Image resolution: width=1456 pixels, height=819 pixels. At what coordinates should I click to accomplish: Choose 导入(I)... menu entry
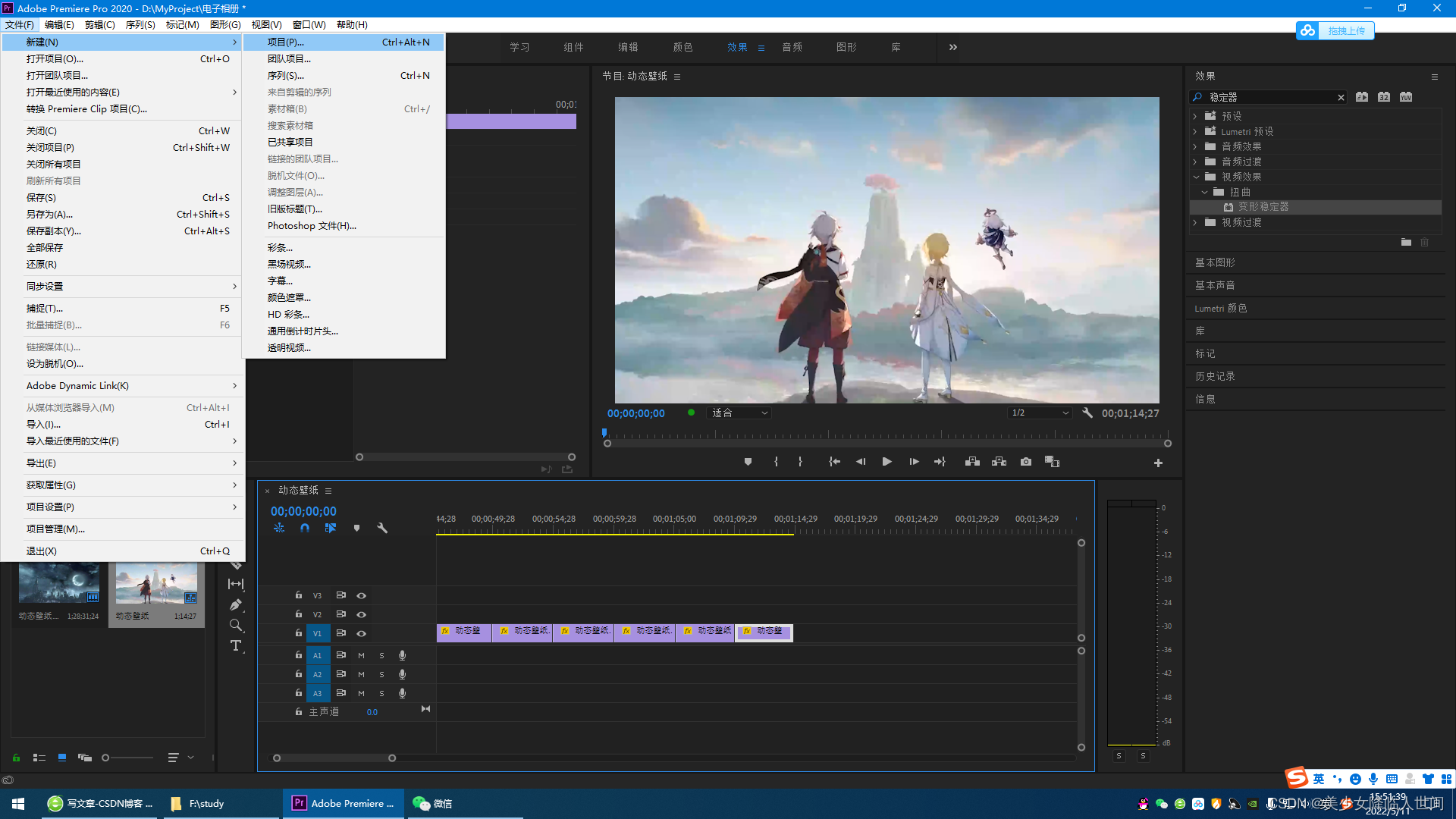pyautogui.click(x=123, y=425)
